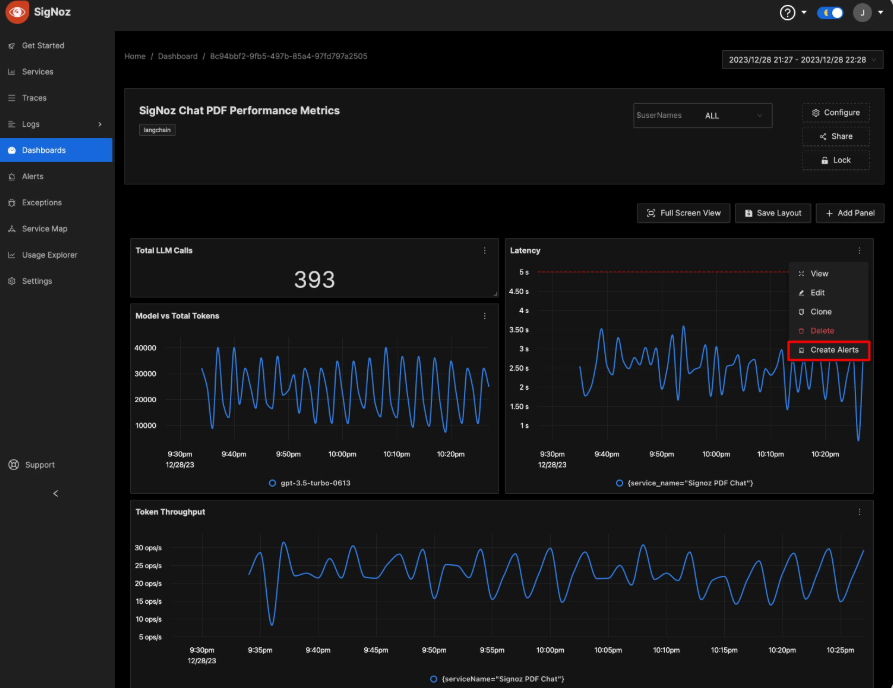Open the date time range selector
The width and height of the screenshot is (893, 688).
pyautogui.click(x=802, y=60)
